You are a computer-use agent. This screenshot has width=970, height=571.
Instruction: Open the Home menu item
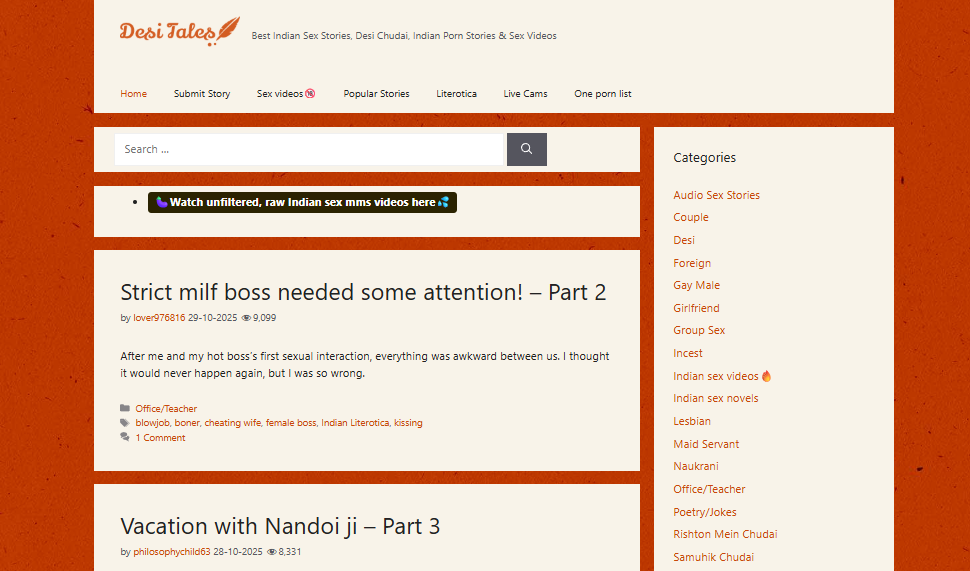[133, 94]
